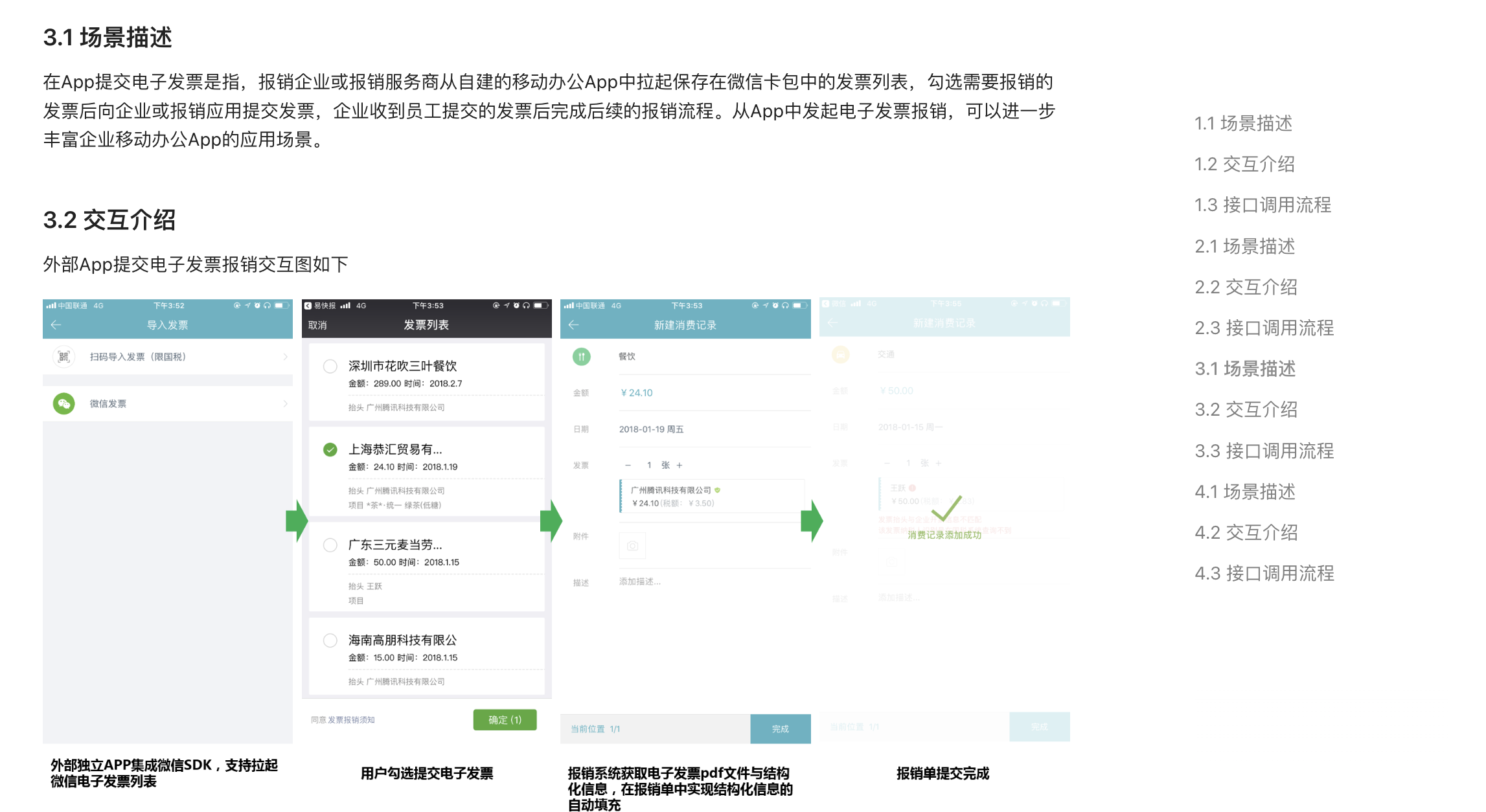Click the green 餐饮 category icon
The image size is (1486, 812).
point(582,356)
